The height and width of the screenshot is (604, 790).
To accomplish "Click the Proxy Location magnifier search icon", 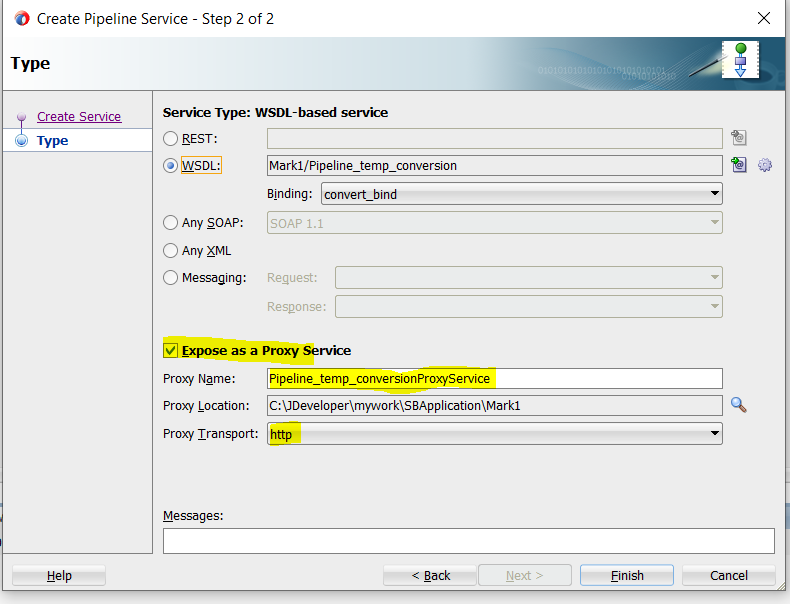I will (x=739, y=405).
